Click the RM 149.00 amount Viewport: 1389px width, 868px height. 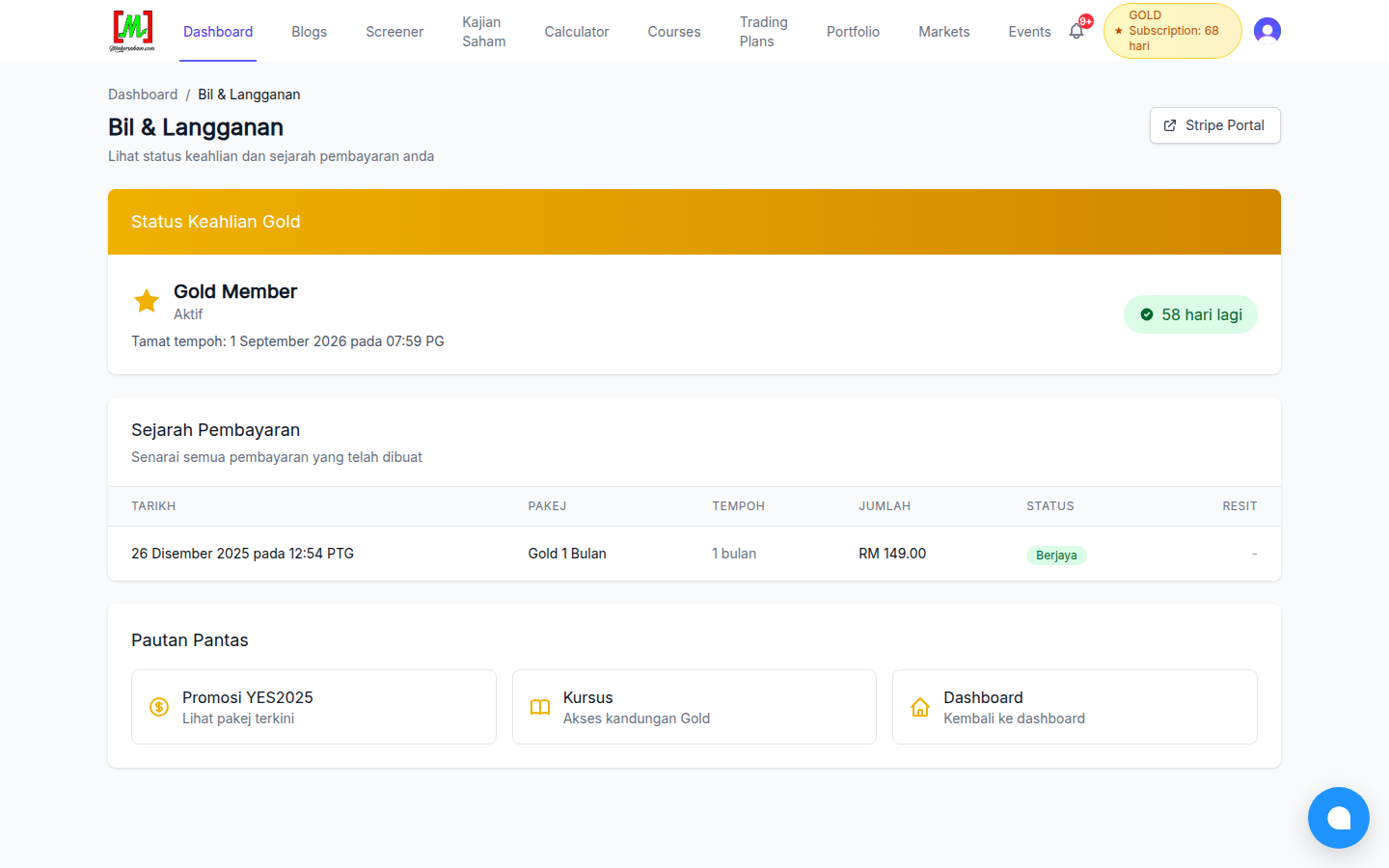(892, 554)
